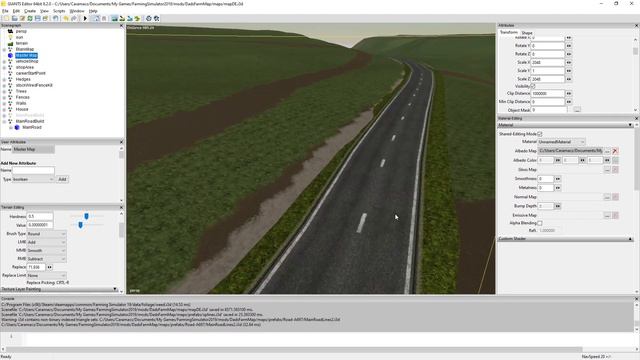Click the Value slider handle

[80, 224]
